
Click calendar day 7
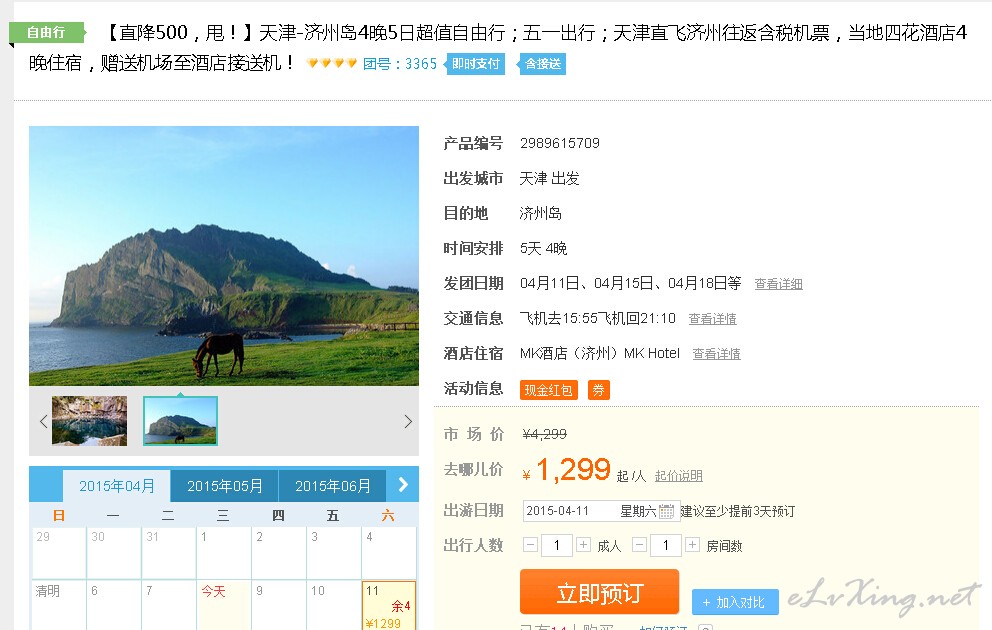tap(169, 605)
